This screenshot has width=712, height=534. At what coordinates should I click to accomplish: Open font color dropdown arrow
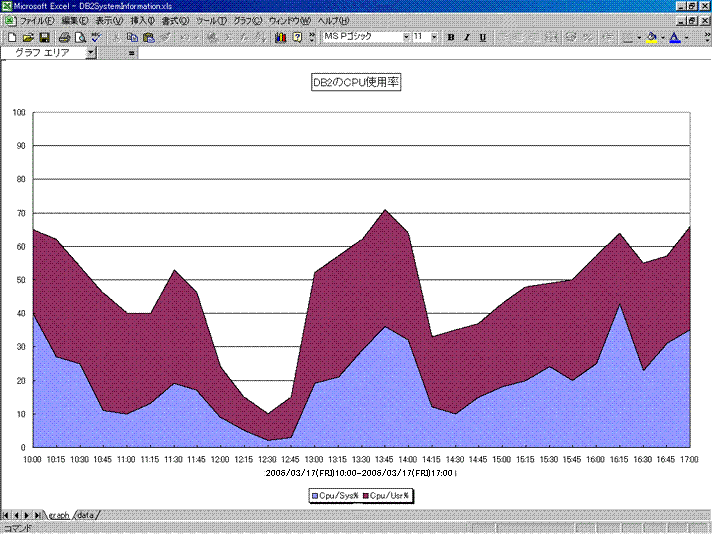687,38
